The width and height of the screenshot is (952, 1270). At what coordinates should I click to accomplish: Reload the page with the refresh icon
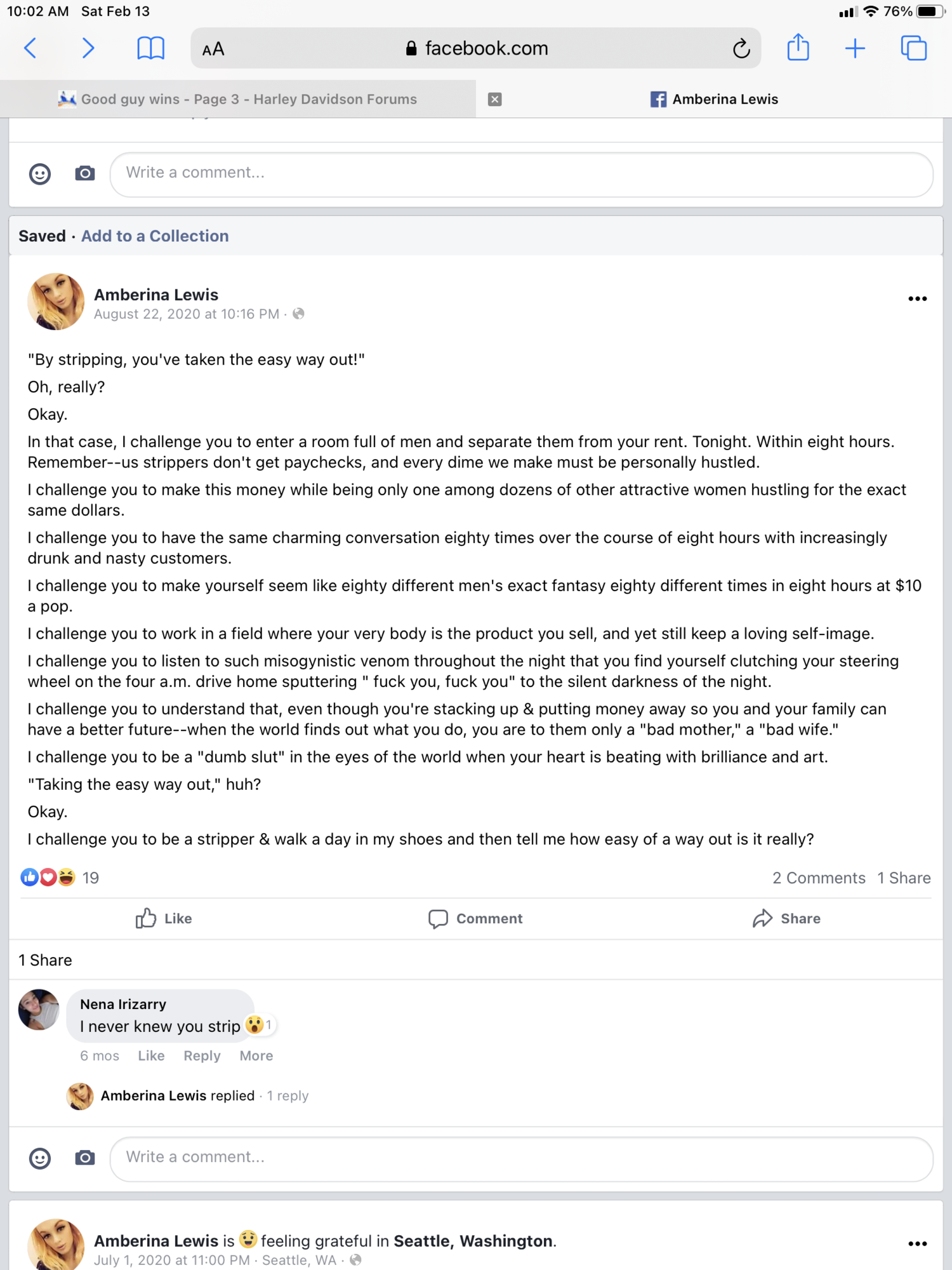(x=741, y=48)
